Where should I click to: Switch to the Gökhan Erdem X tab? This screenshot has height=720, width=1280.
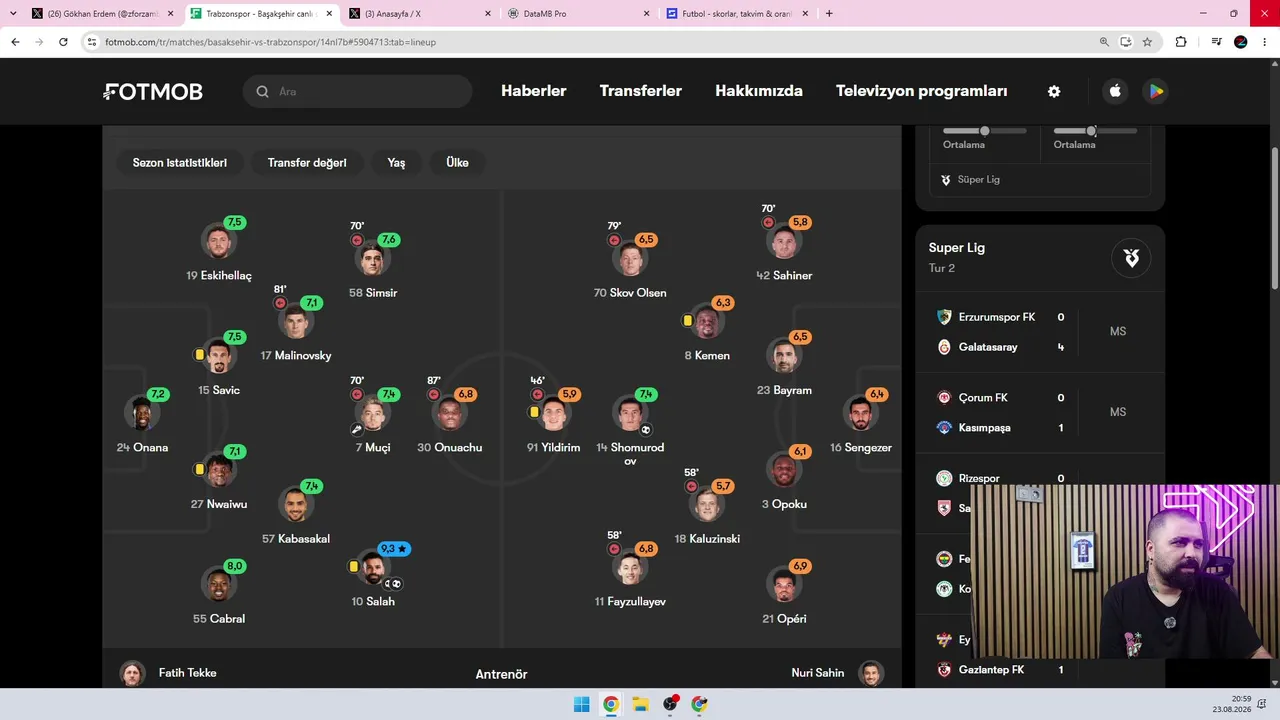tap(102, 14)
